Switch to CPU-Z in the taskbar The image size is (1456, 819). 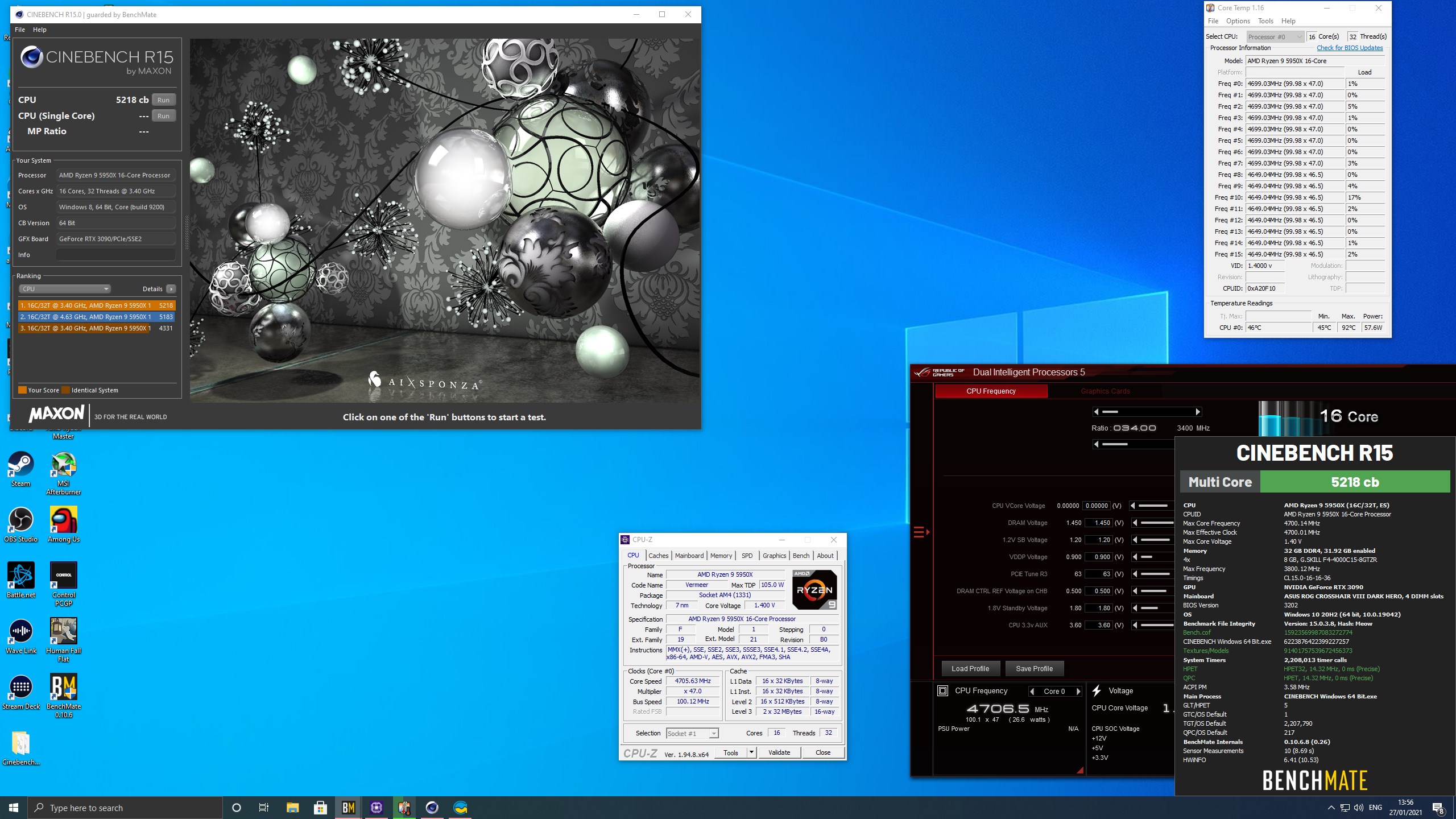point(376,808)
